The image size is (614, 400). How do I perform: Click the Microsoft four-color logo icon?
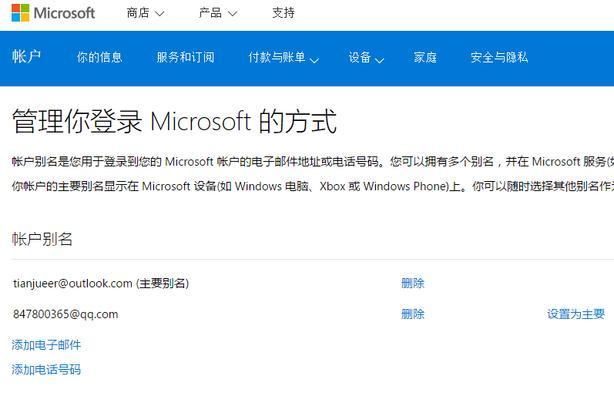click(x=20, y=13)
